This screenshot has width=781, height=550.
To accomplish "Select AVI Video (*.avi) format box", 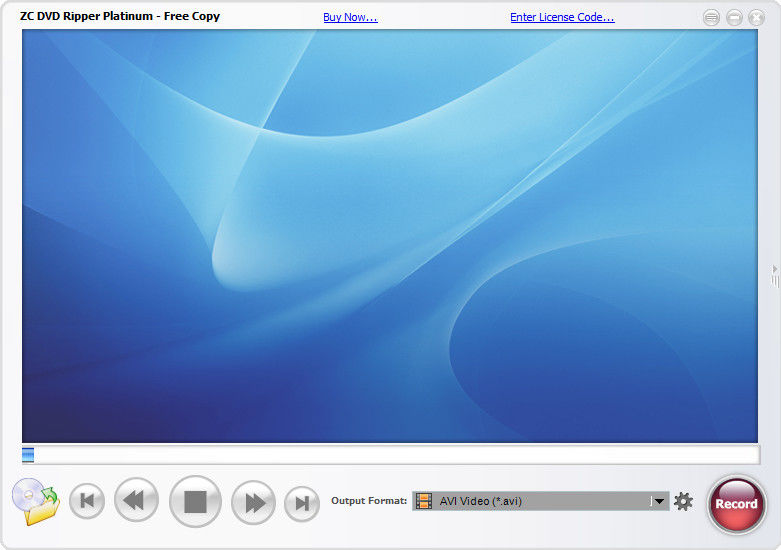I will [x=540, y=501].
